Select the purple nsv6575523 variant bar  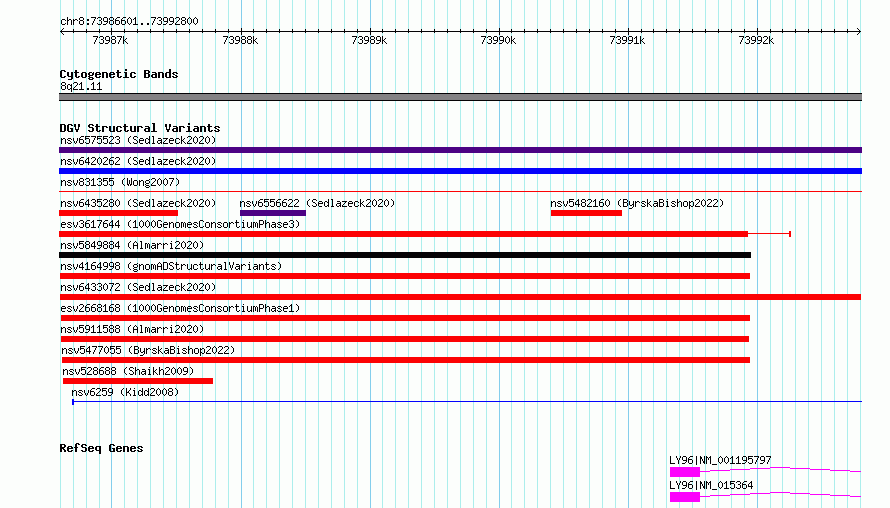(x=460, y=150)
